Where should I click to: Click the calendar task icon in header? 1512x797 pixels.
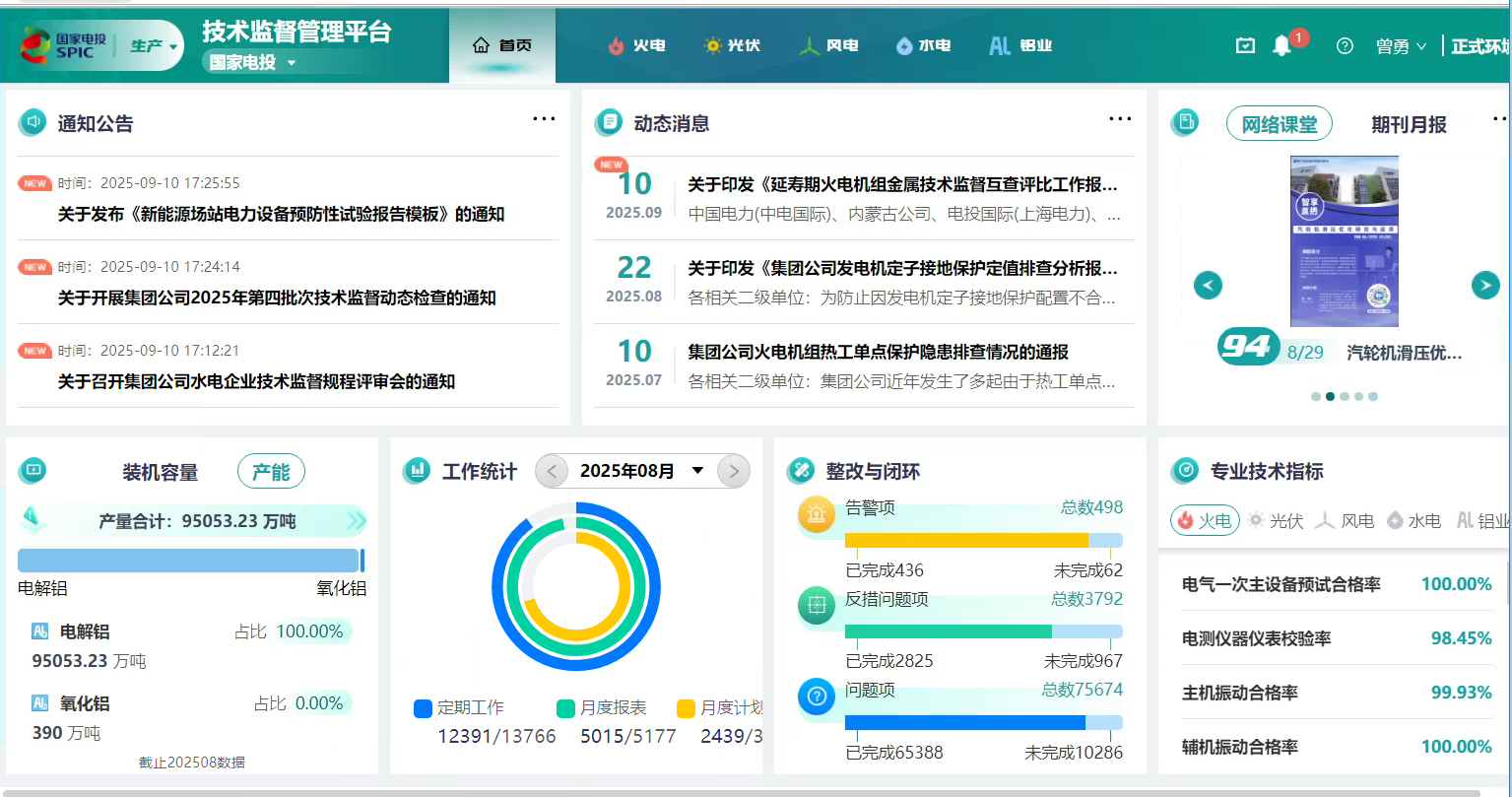pos(1245,46)
